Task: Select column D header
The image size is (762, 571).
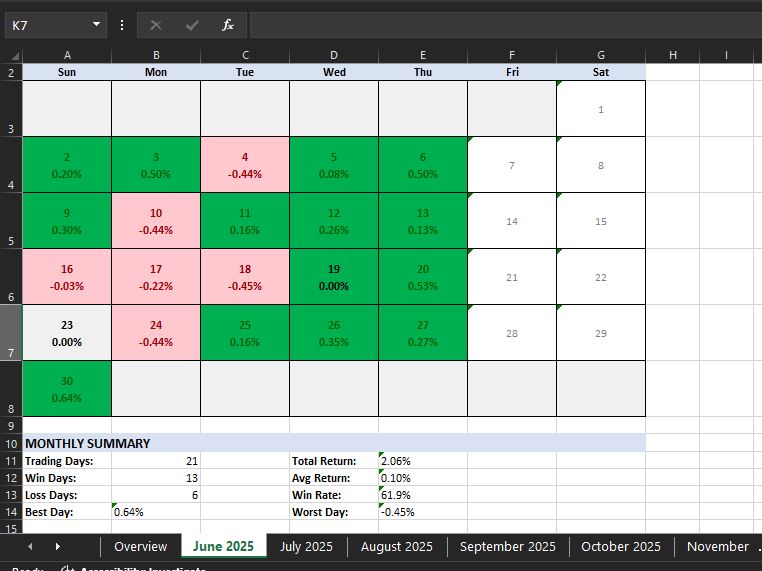Action: pos(334,55)
